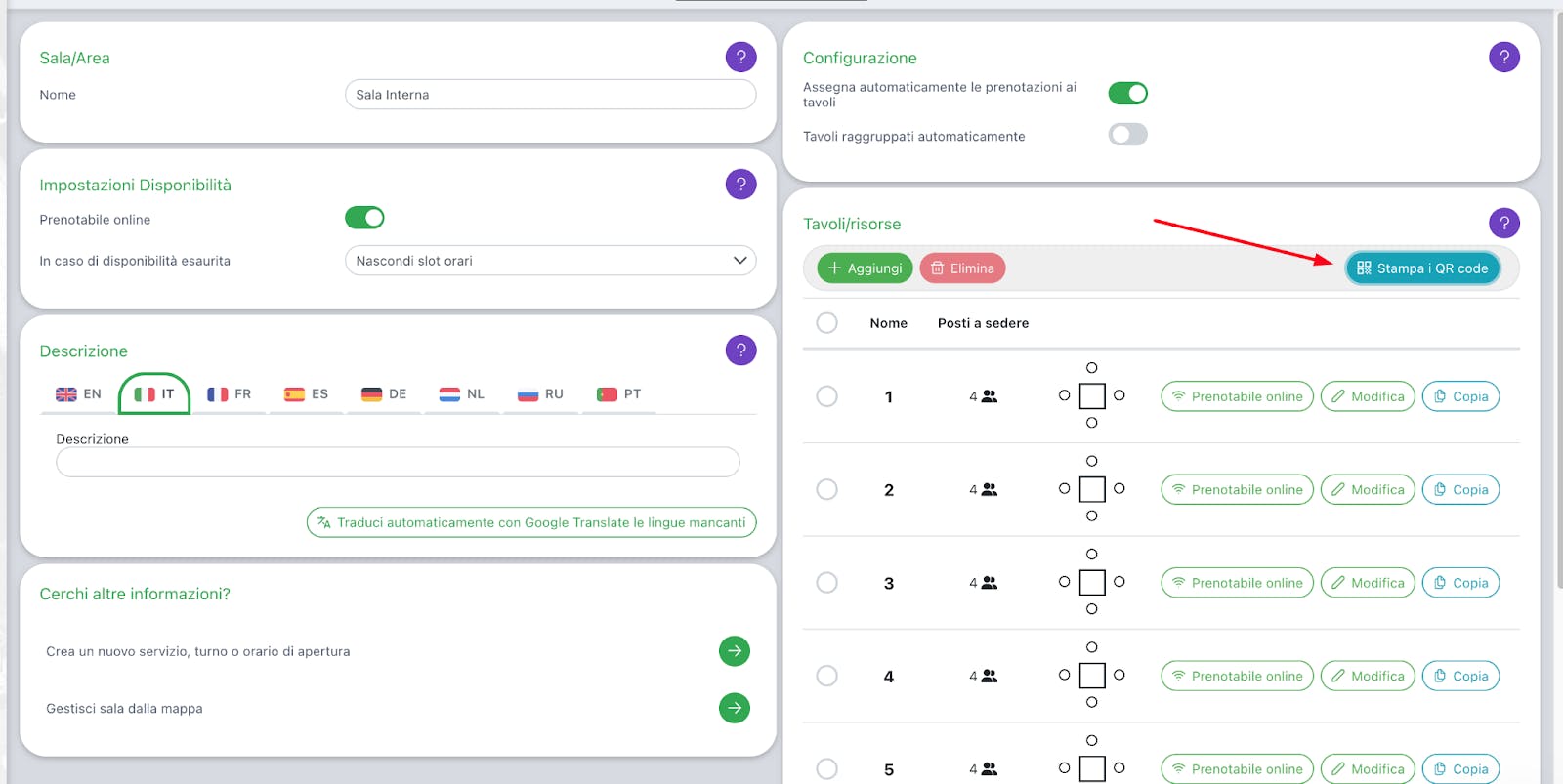Expand the Nascondi slot orari dropdown
This screenshot has height=784, width=1563.
550,260
